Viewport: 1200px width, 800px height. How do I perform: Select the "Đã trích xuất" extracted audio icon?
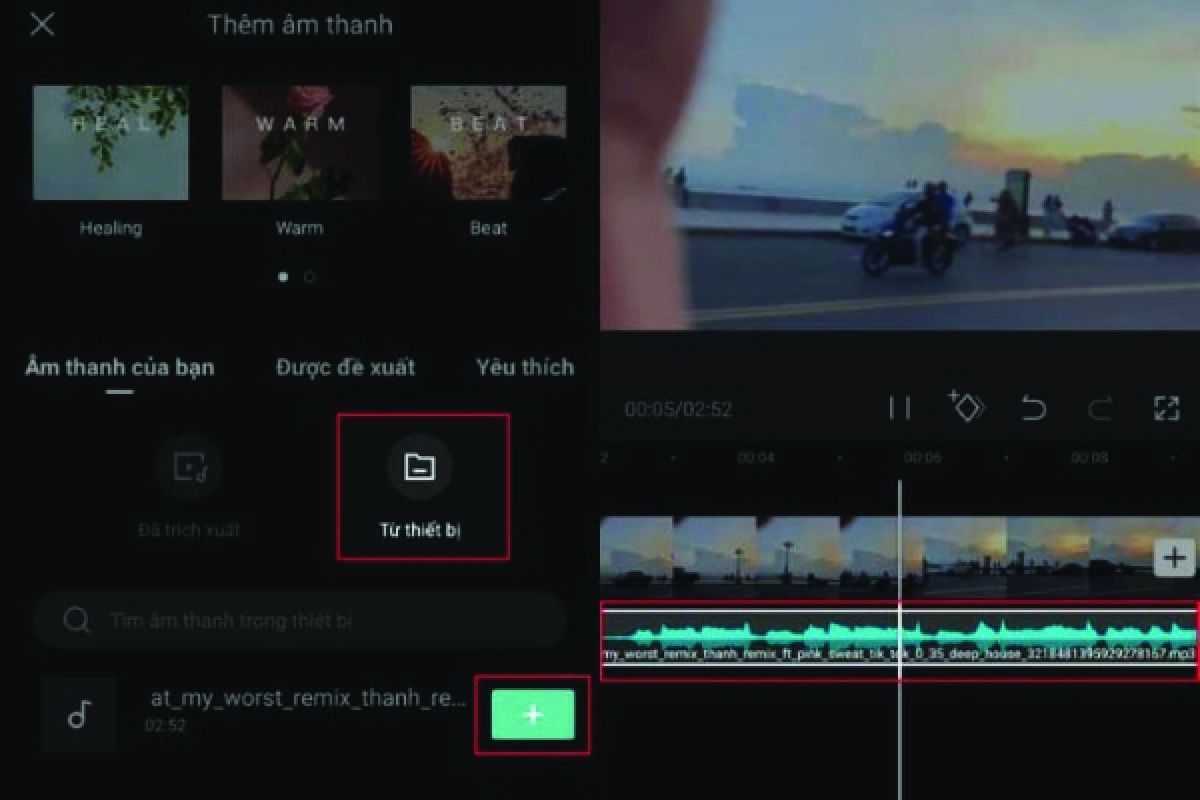click(188, 467)
